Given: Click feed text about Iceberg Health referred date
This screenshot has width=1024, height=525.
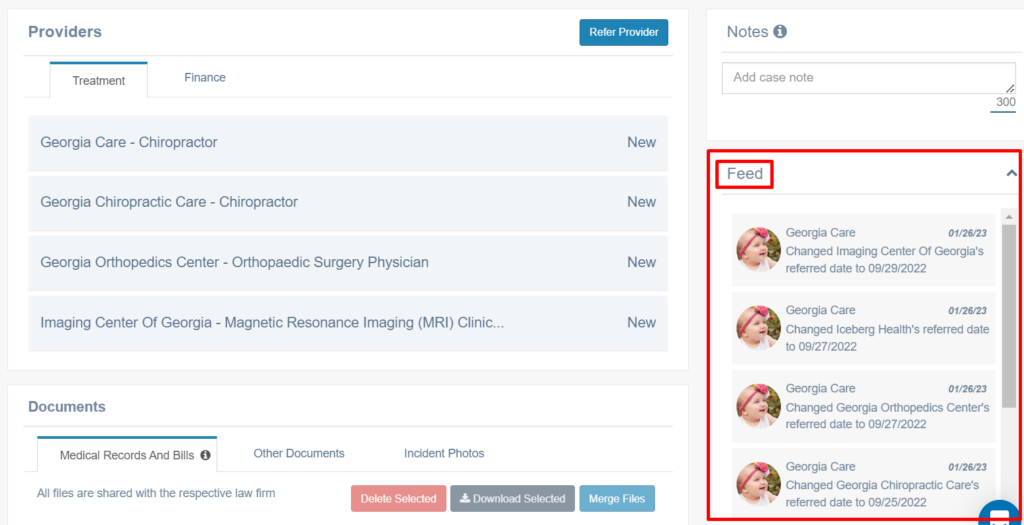Looking at the screenshot, I should [887, 338].
